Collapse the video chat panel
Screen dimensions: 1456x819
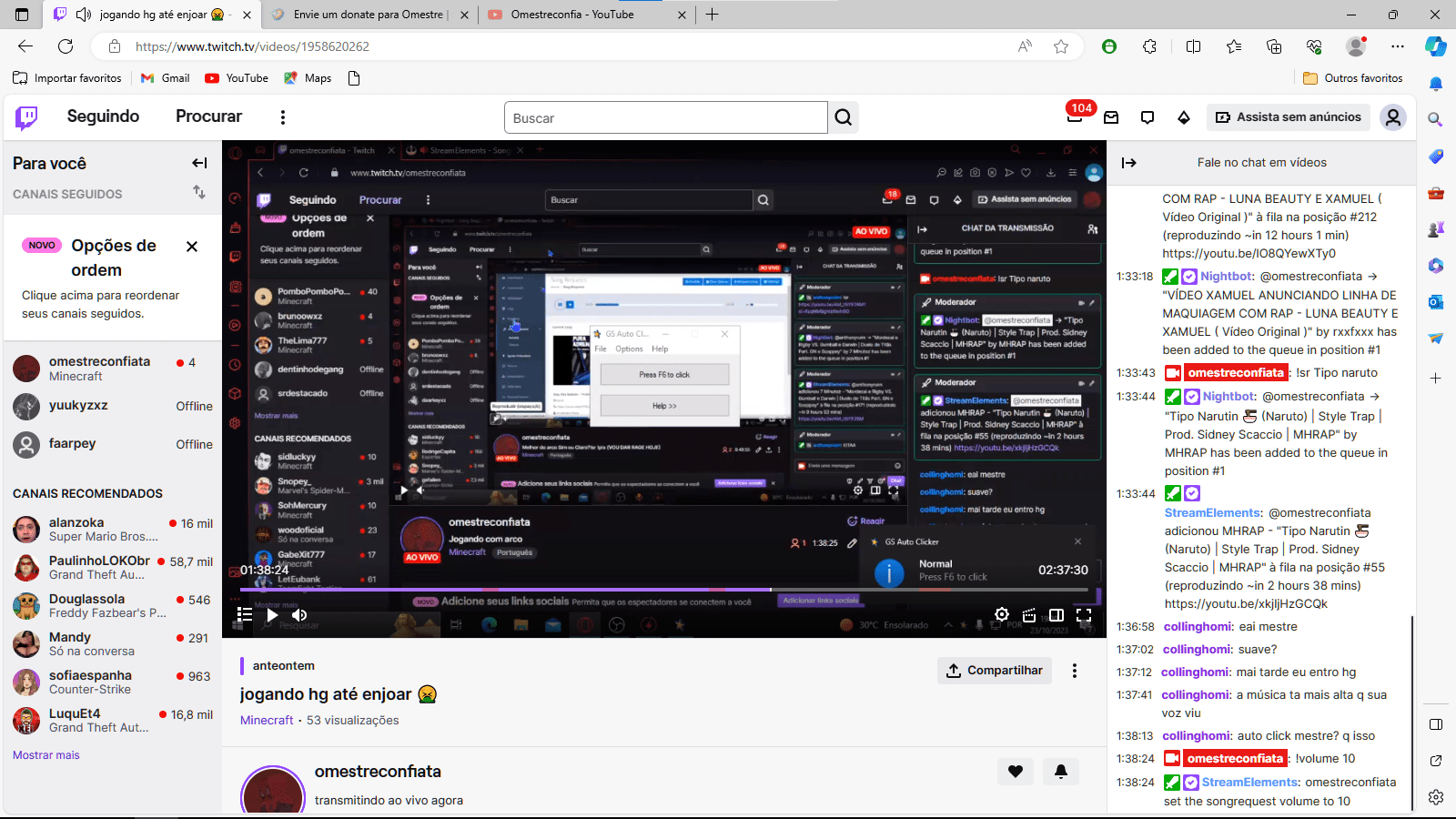[x=1129, y=163]
